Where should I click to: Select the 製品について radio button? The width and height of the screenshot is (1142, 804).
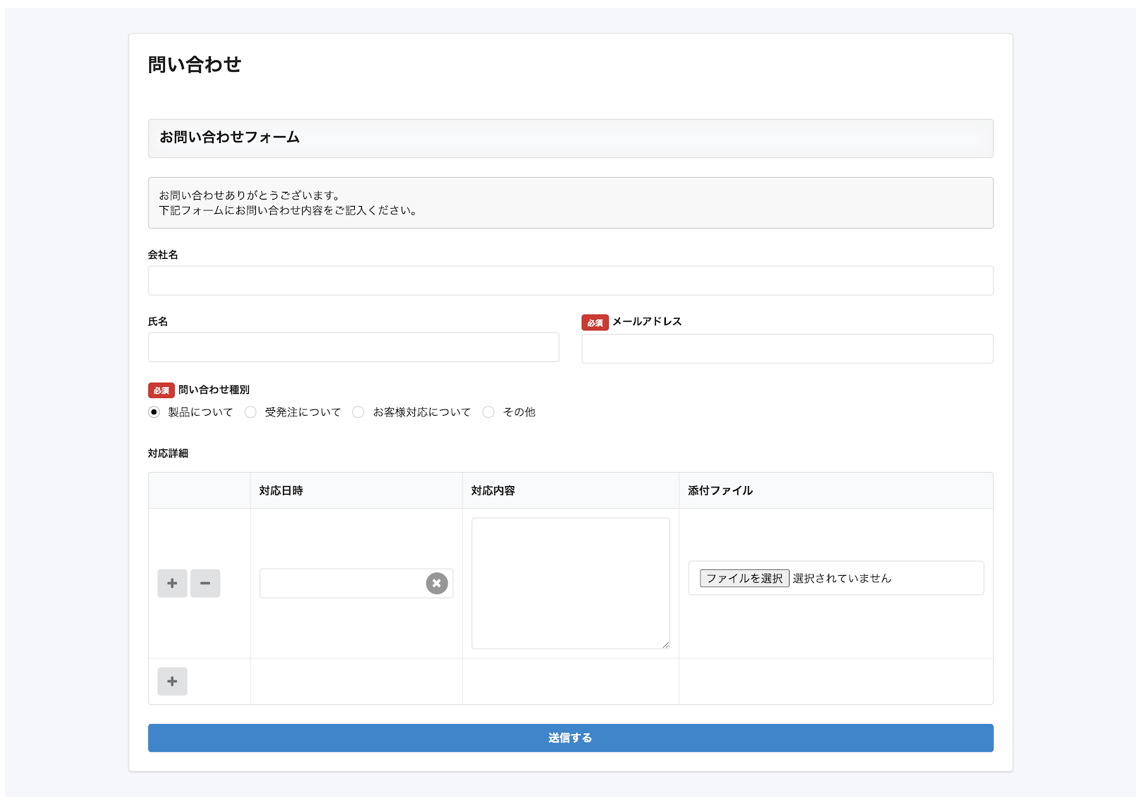click(154, 412)
